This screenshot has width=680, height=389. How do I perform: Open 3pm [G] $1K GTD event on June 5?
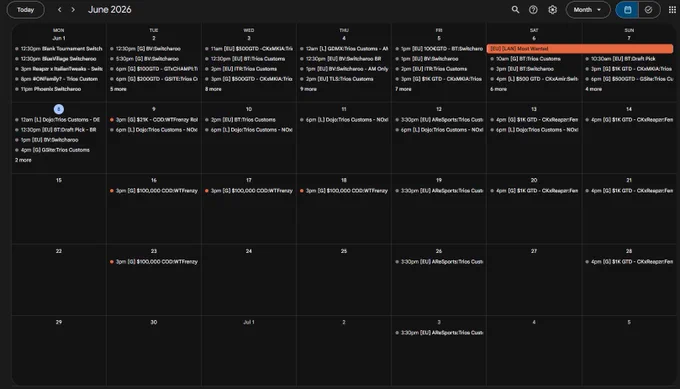tap(439, 79)
